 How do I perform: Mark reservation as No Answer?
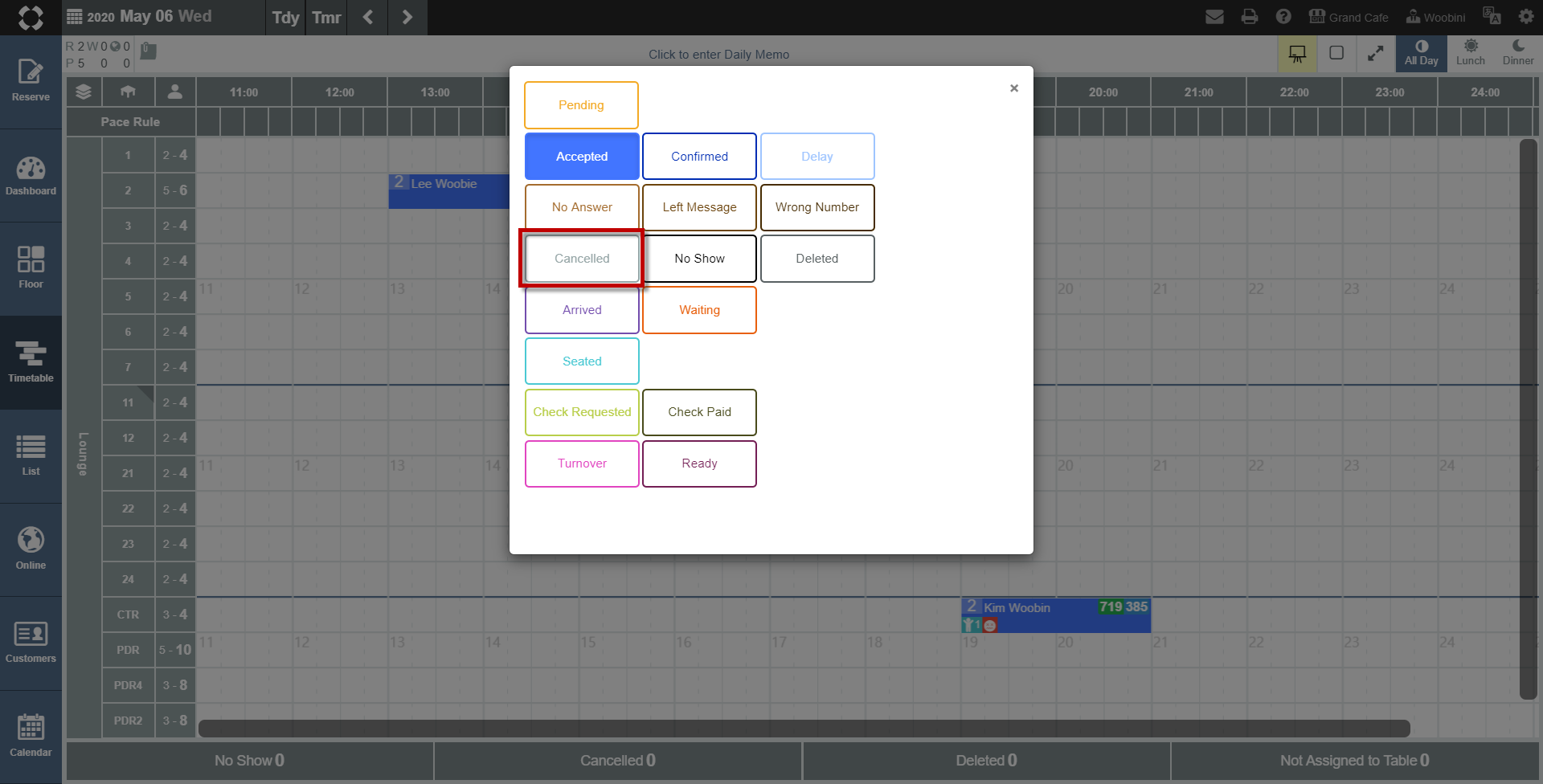[x=582, y=207]
